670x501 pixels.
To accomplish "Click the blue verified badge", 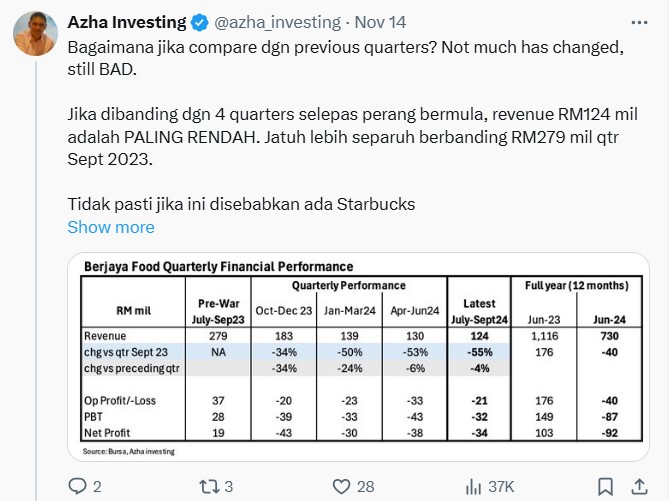I will coord(199,23).
